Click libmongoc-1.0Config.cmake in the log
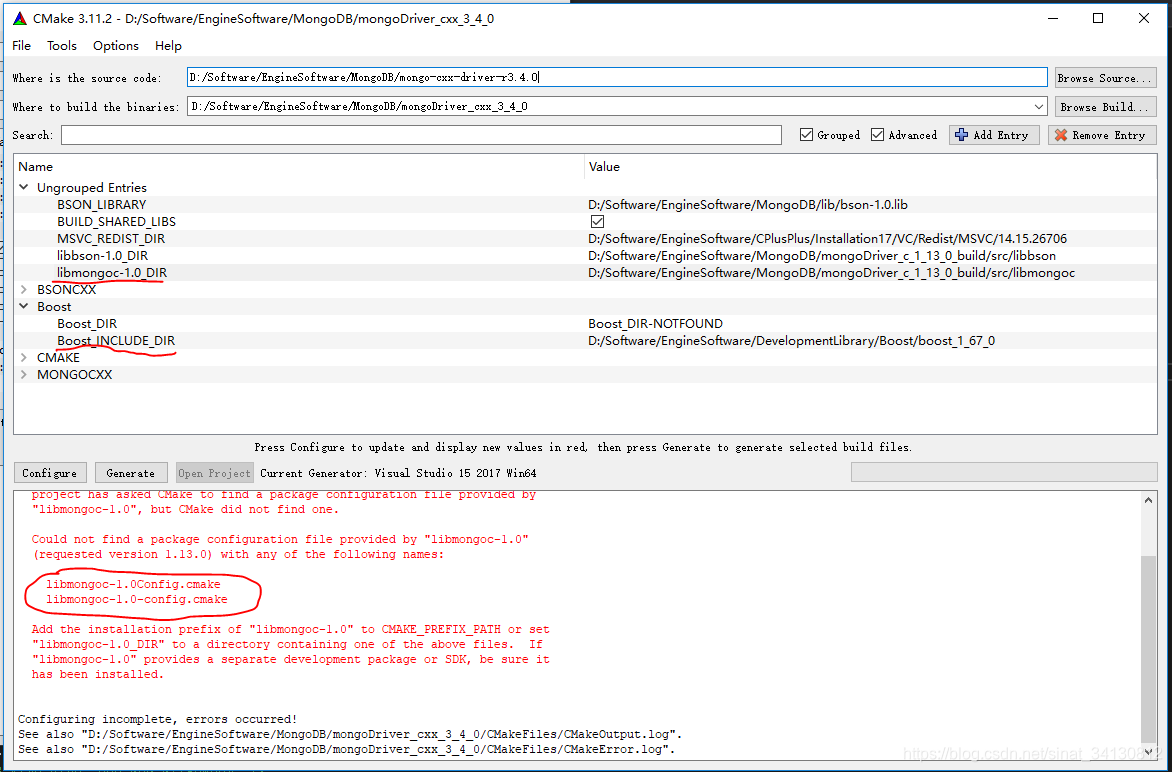Image resolution: width=1172 pixels, height=772 pixels. 133,584
